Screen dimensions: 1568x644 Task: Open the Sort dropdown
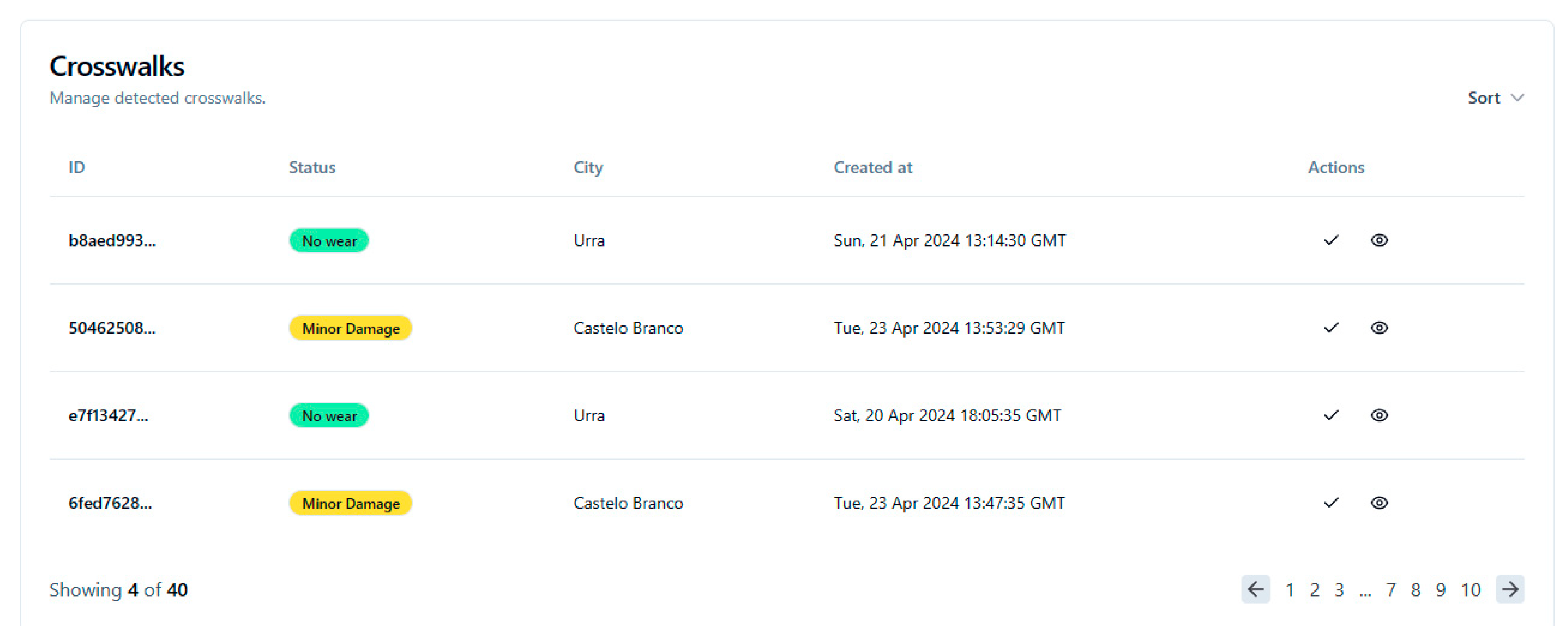pos(1495,98)
